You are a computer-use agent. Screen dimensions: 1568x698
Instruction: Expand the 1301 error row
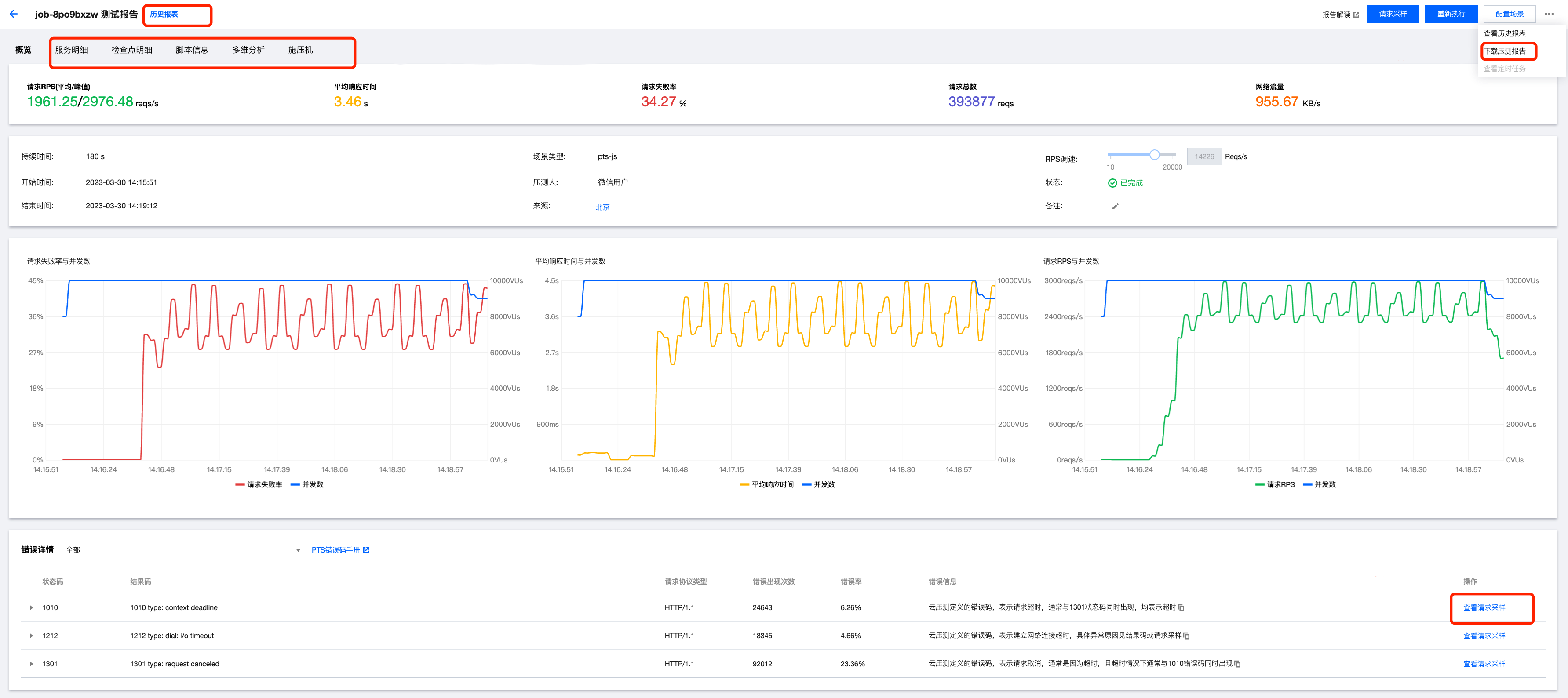32,664
